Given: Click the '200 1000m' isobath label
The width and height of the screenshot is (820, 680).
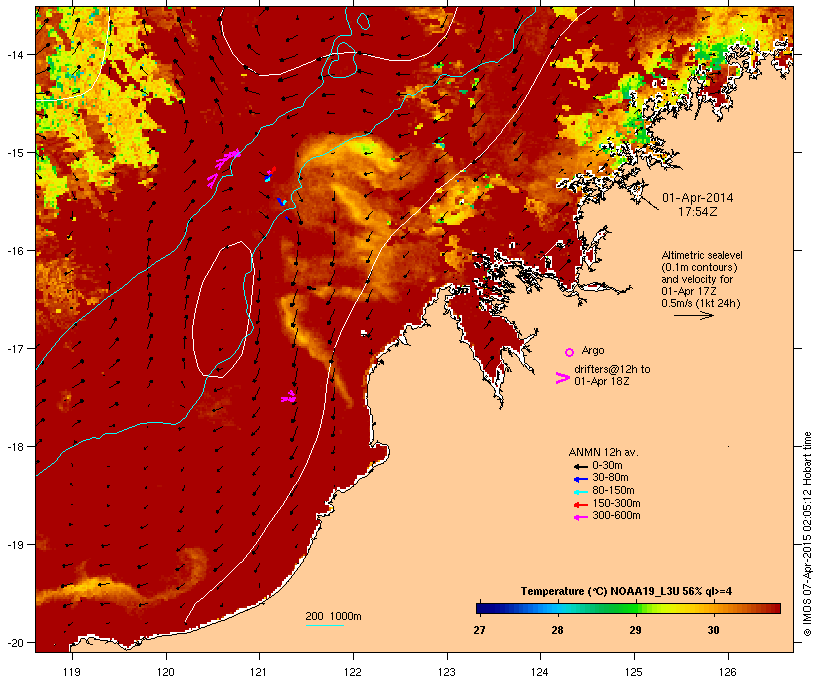Looking at the screenshot, I should tap(333, 616).
